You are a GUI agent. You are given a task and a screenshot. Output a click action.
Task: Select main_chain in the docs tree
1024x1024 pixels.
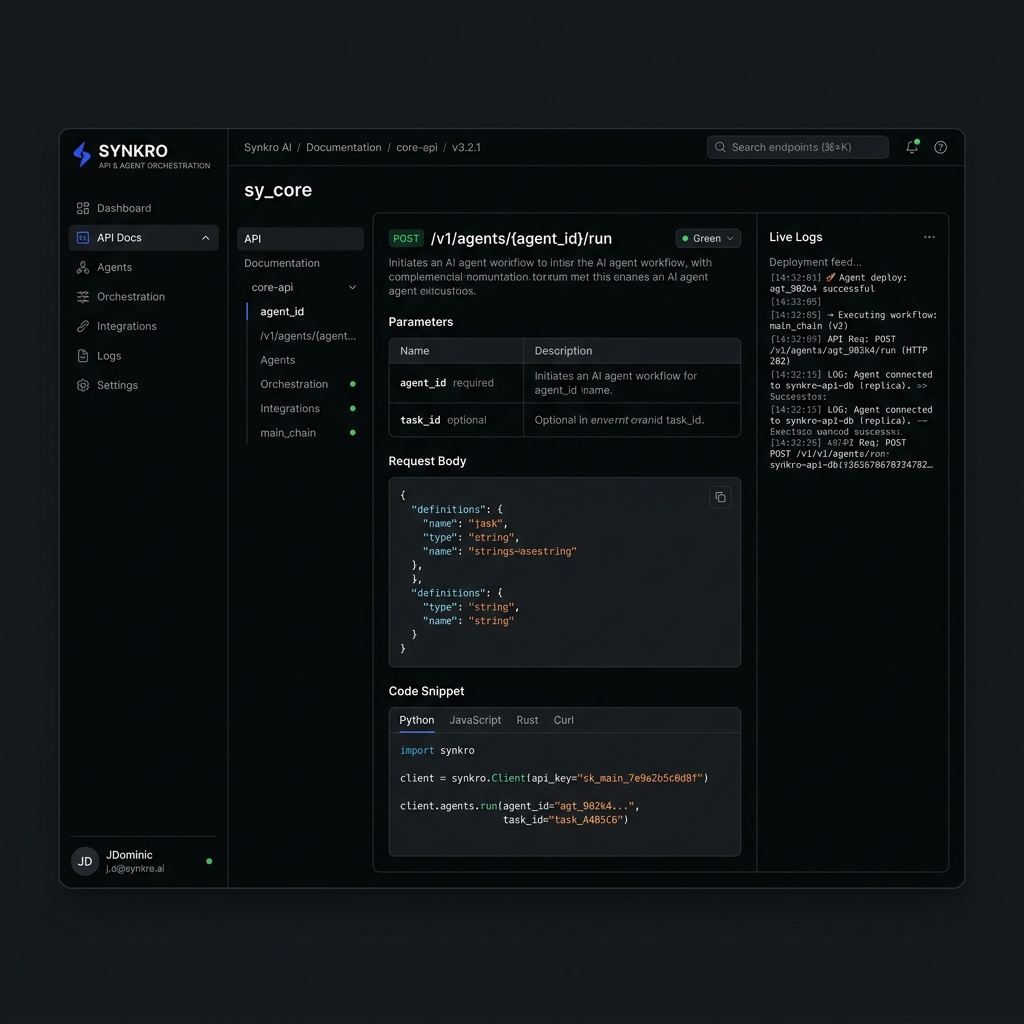pyautogui.click(x=288, y=432)
